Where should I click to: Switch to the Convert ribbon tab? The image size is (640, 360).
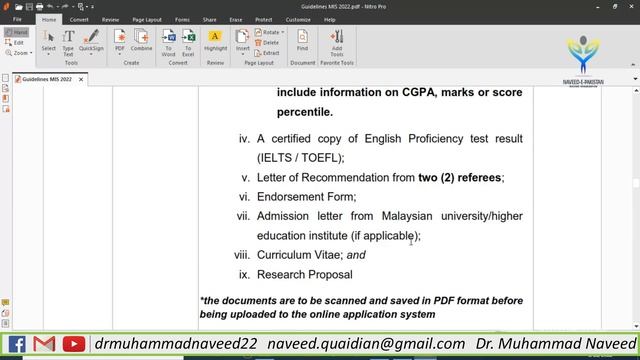[79, 20]
